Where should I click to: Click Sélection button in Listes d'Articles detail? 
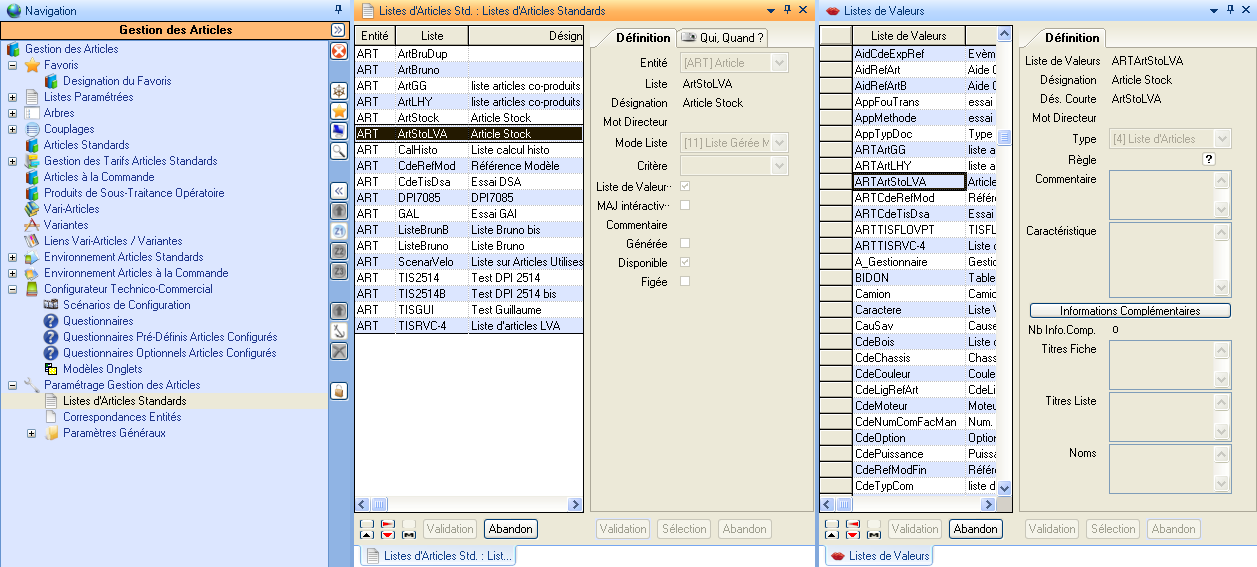685,529
